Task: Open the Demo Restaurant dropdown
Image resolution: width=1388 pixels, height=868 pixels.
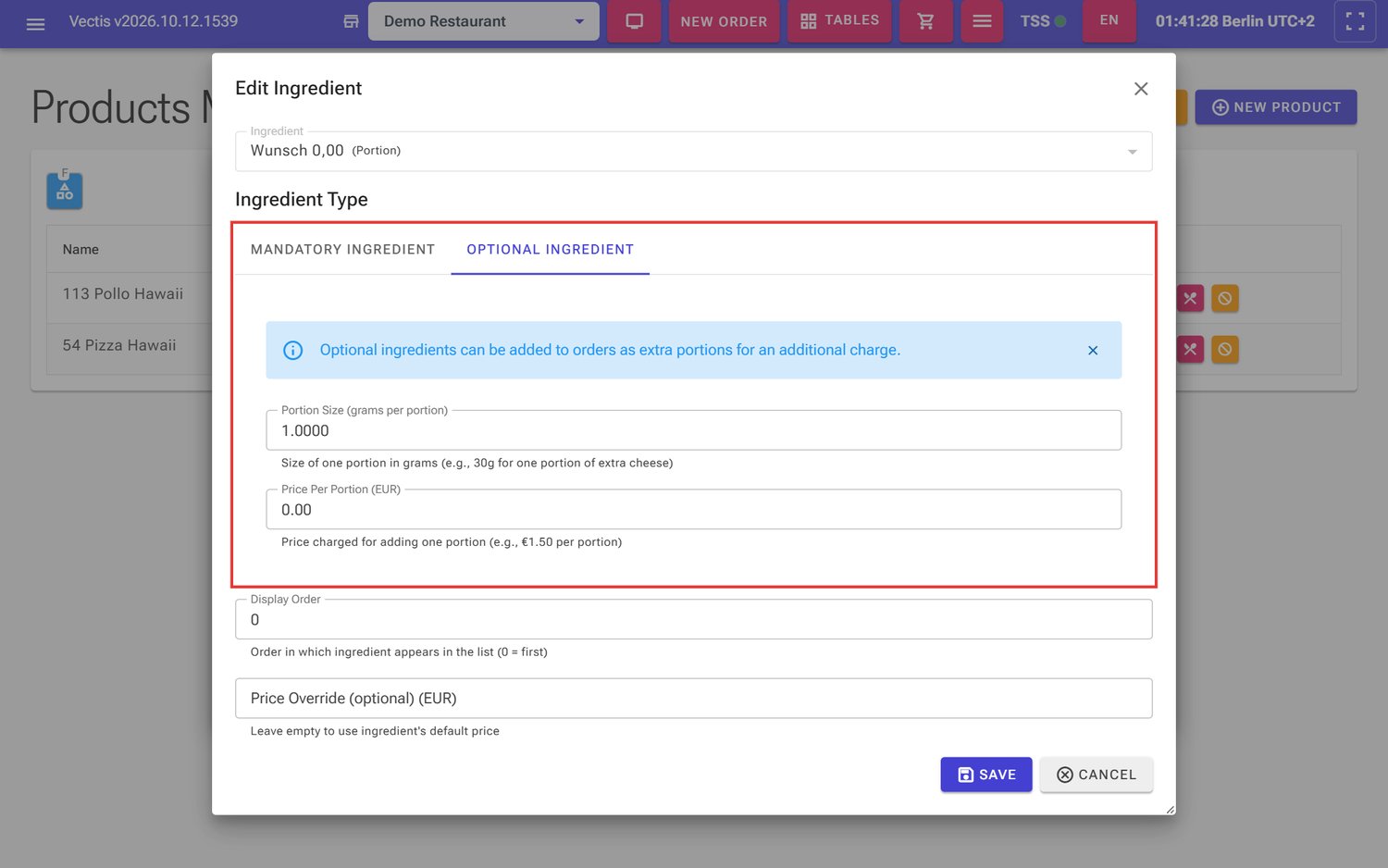Action: (484, 21)
